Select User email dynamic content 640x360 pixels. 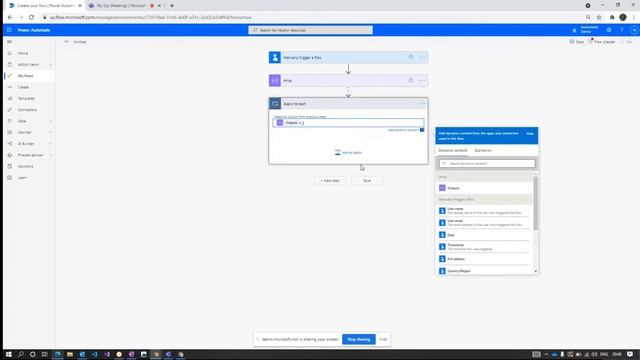click(484, 222)
